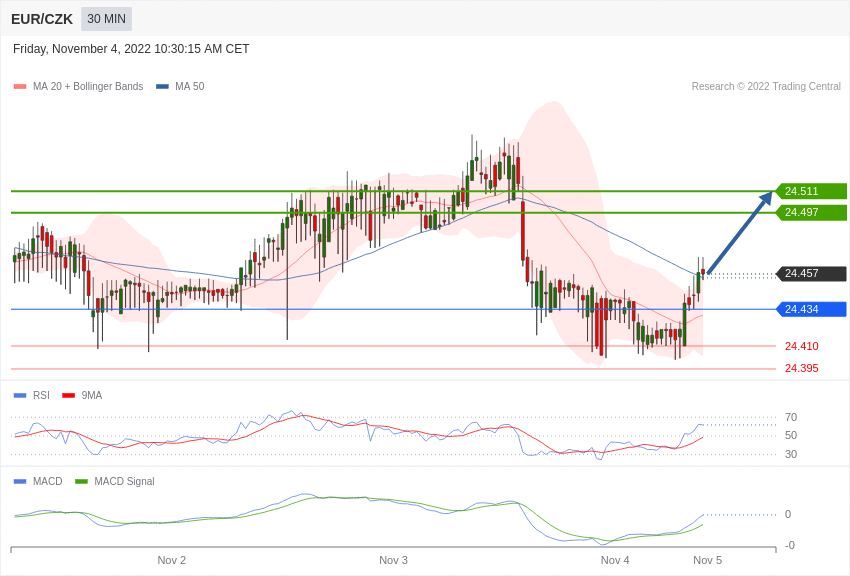Click the RSI 70 level value
The image size is (850, 576).
(x=791, y=417)
